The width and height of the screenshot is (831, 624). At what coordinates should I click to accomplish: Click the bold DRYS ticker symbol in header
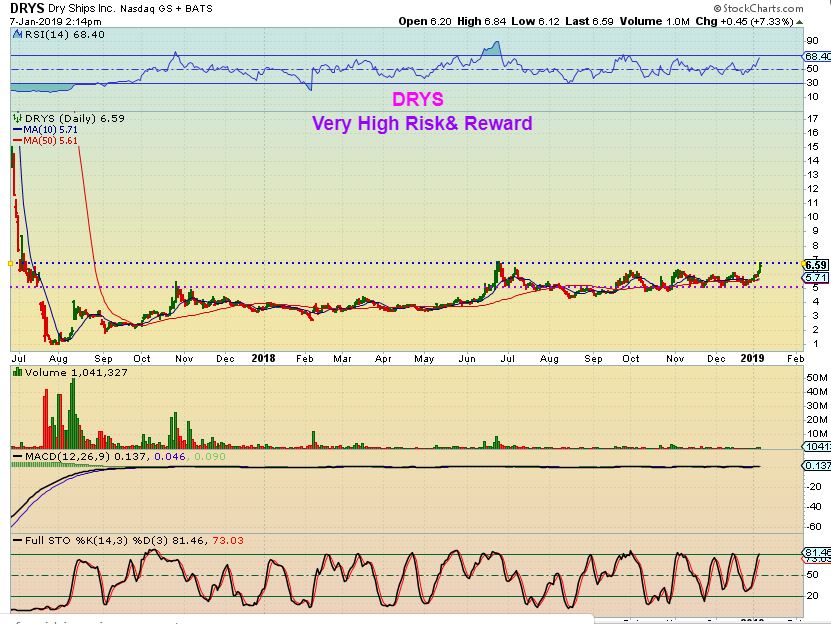tap(25, 7)
